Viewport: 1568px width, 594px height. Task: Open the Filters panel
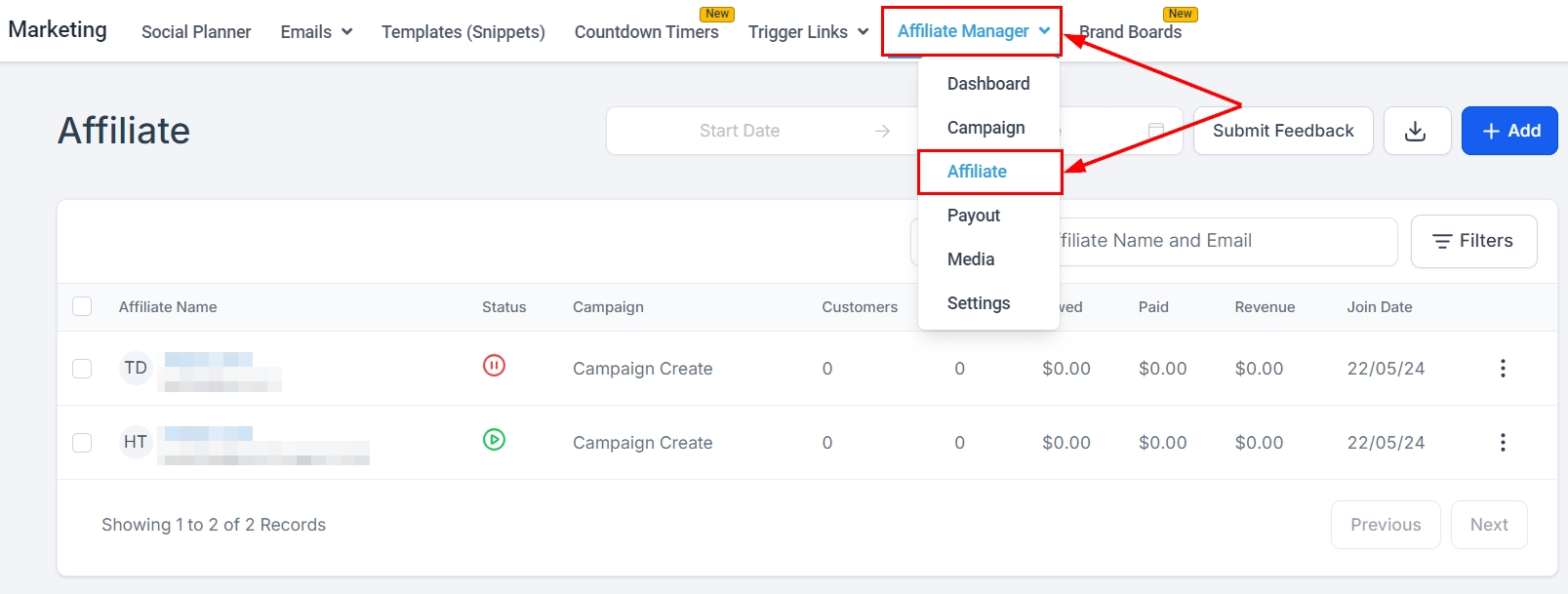tap(1473, 241)
